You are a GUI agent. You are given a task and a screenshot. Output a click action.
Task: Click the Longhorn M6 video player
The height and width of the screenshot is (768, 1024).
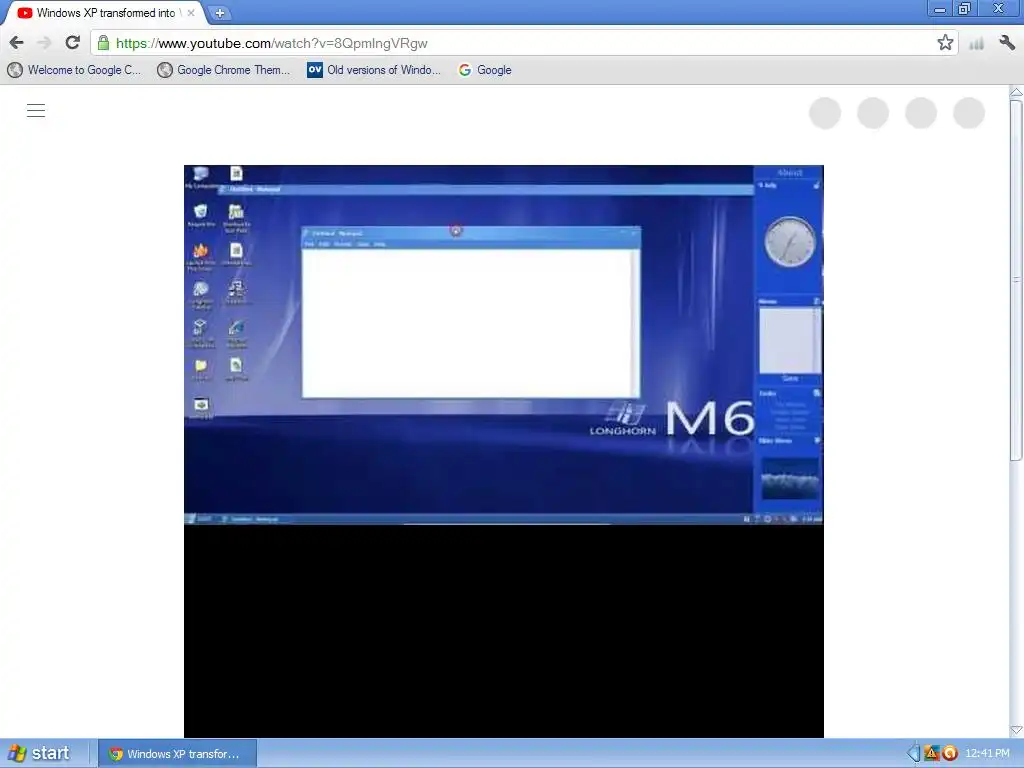tap(504, 451)
